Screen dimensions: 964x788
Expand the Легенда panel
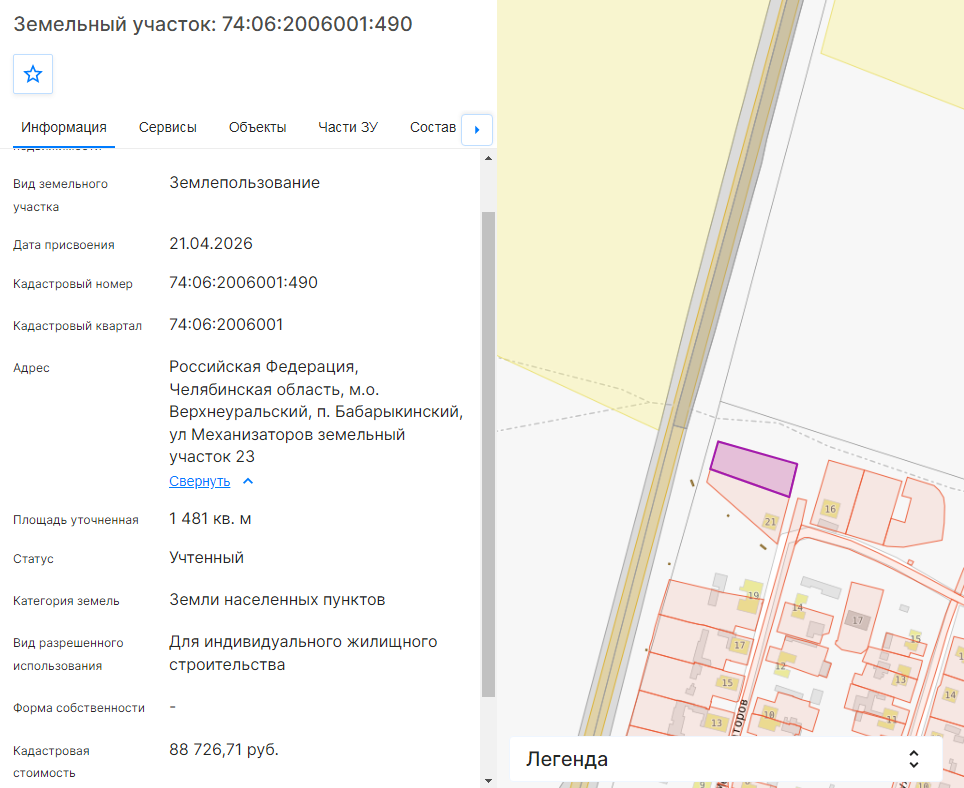click(726, 759)
